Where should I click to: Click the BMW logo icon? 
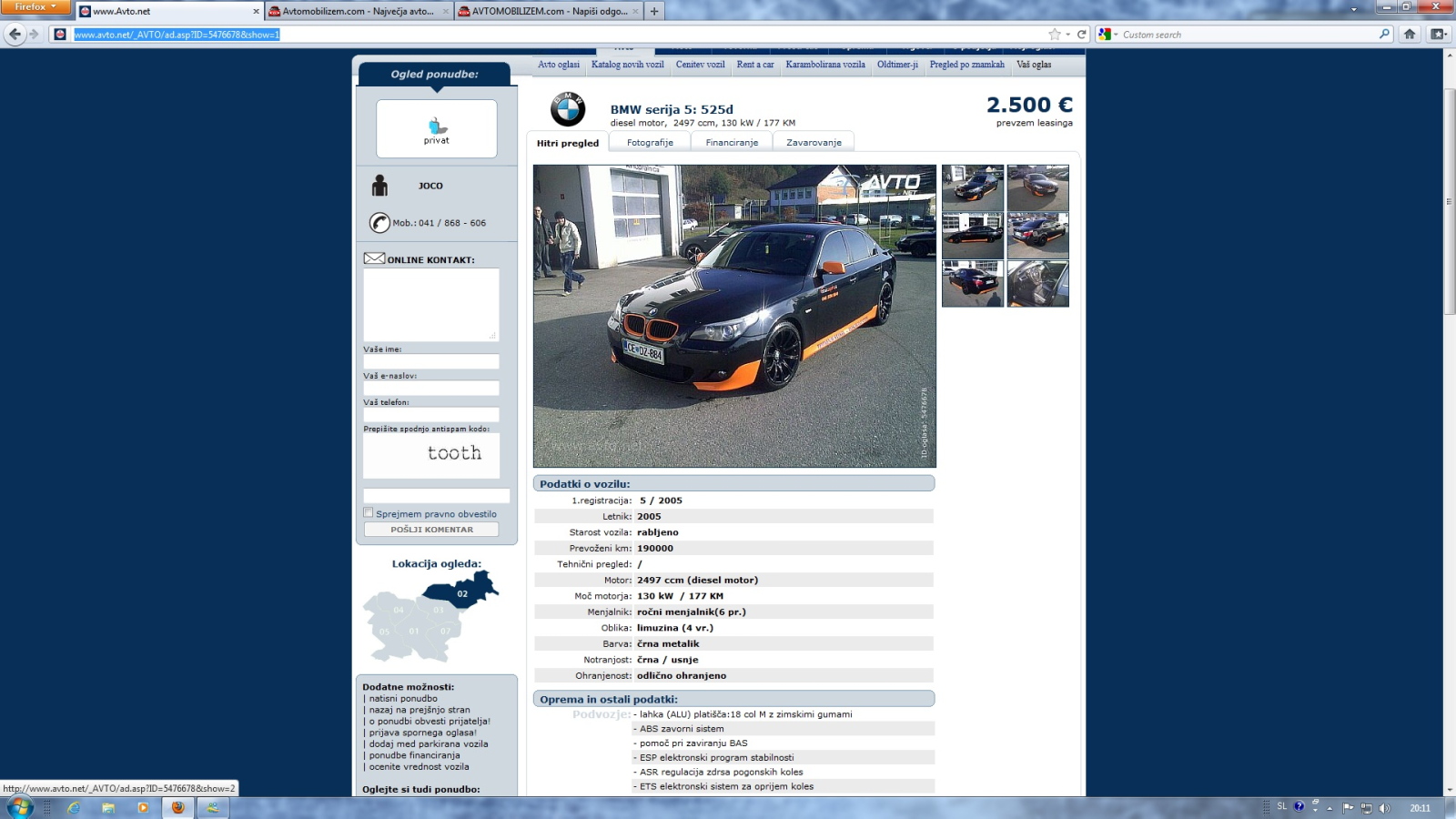(568, 109)
